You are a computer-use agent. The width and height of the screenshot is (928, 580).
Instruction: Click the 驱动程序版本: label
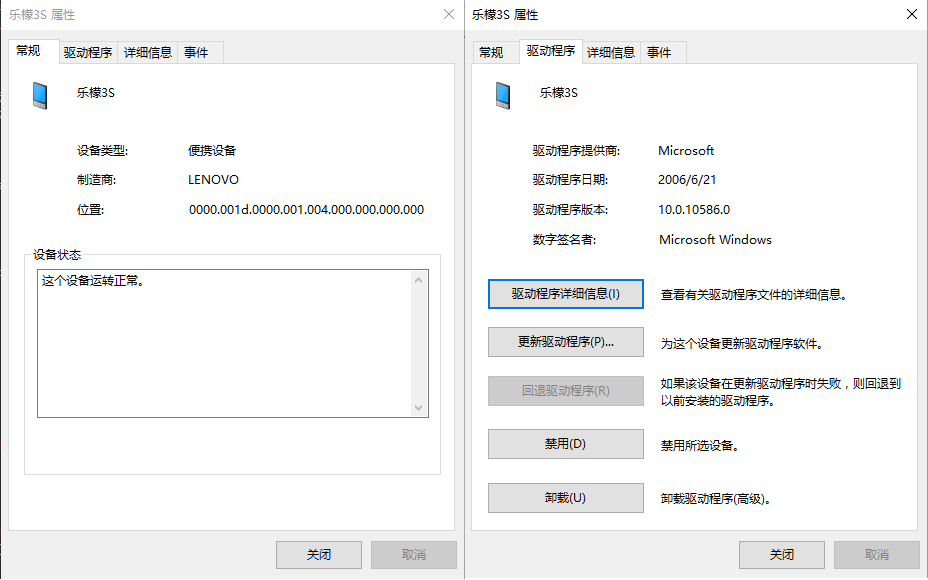[571, 210]
